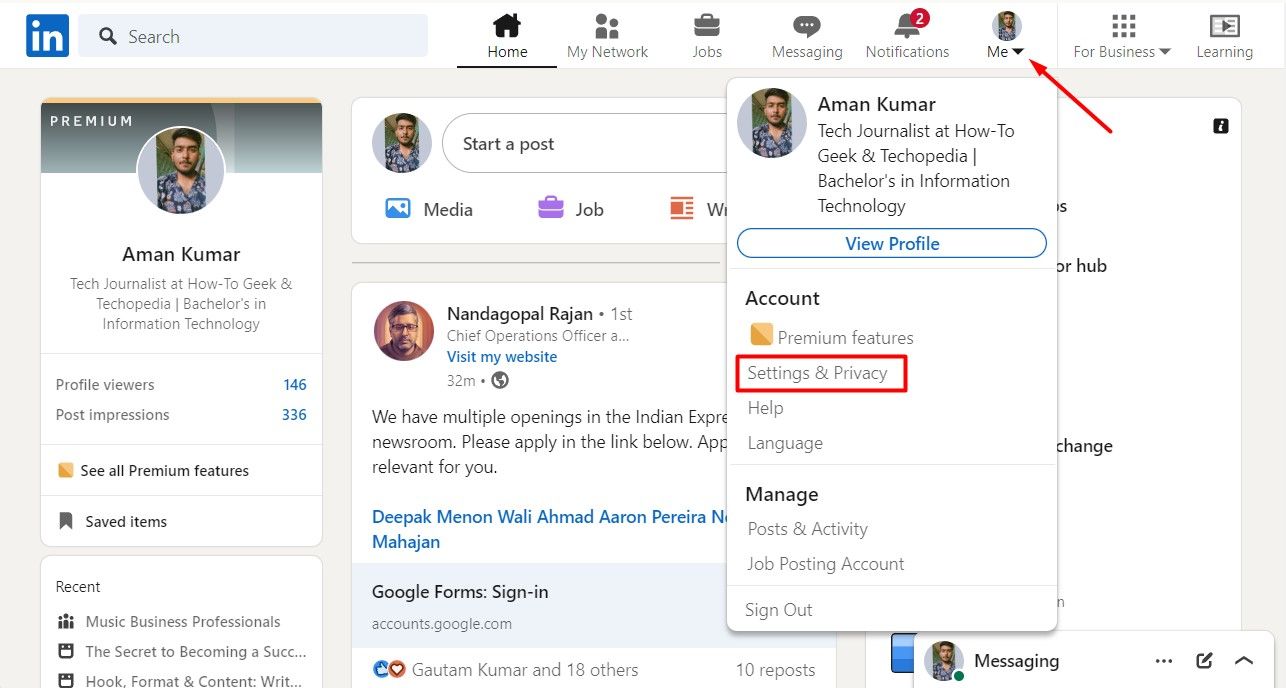The height and width of the screenshot is (688, 1286).
Task: Compose a new message in the Messaging panel
Action: click(x=1203, y=660)
